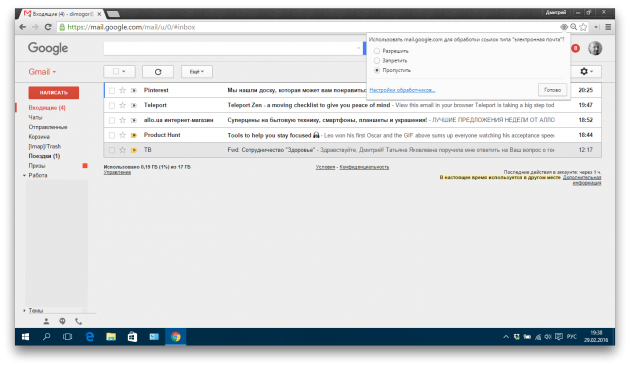The image size is (630, 367).
Task: Expand the Темы label group
Action: [x=25, y=311]
